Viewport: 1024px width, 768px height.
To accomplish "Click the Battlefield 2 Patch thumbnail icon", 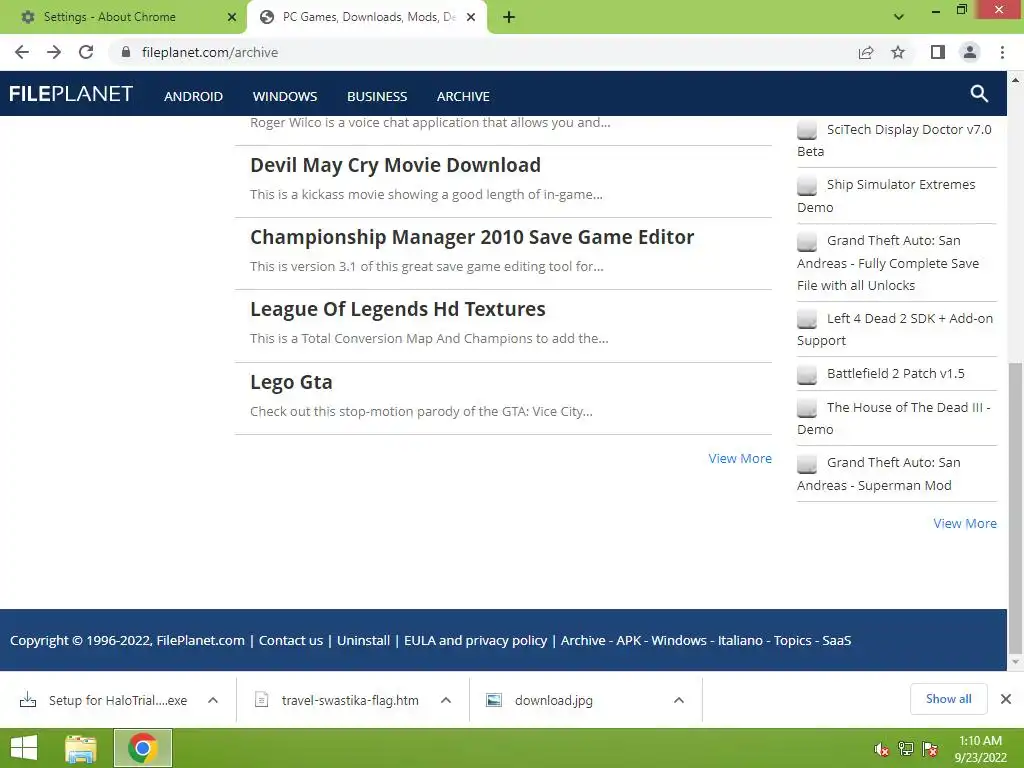I will 807,374.
